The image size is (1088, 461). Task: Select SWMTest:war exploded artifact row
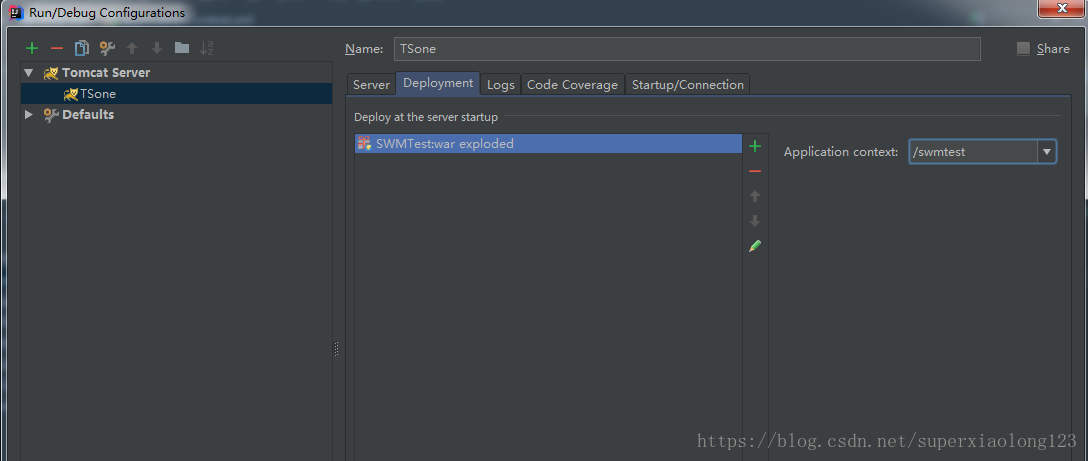[548, 144]
